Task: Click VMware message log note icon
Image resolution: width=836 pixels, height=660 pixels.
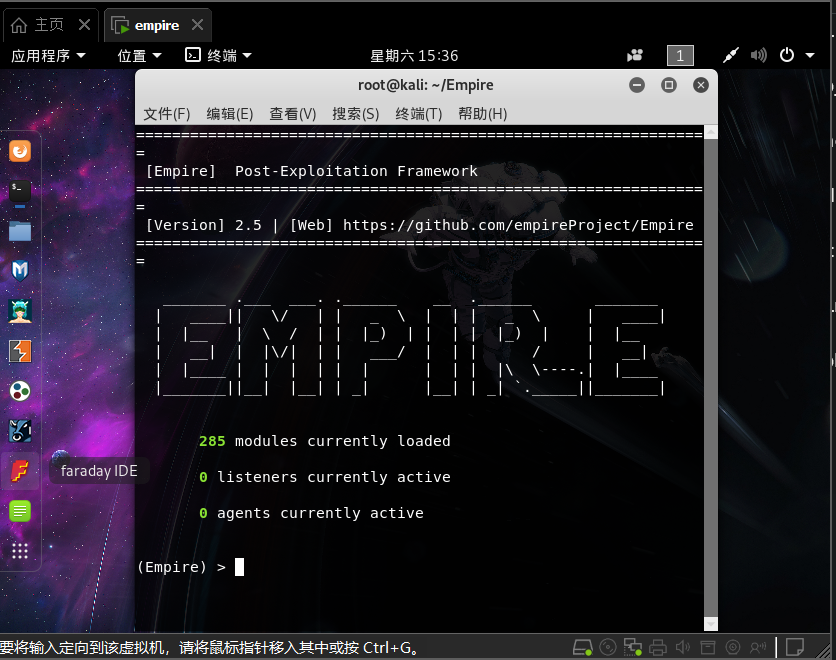Action: tap(795, 647)
